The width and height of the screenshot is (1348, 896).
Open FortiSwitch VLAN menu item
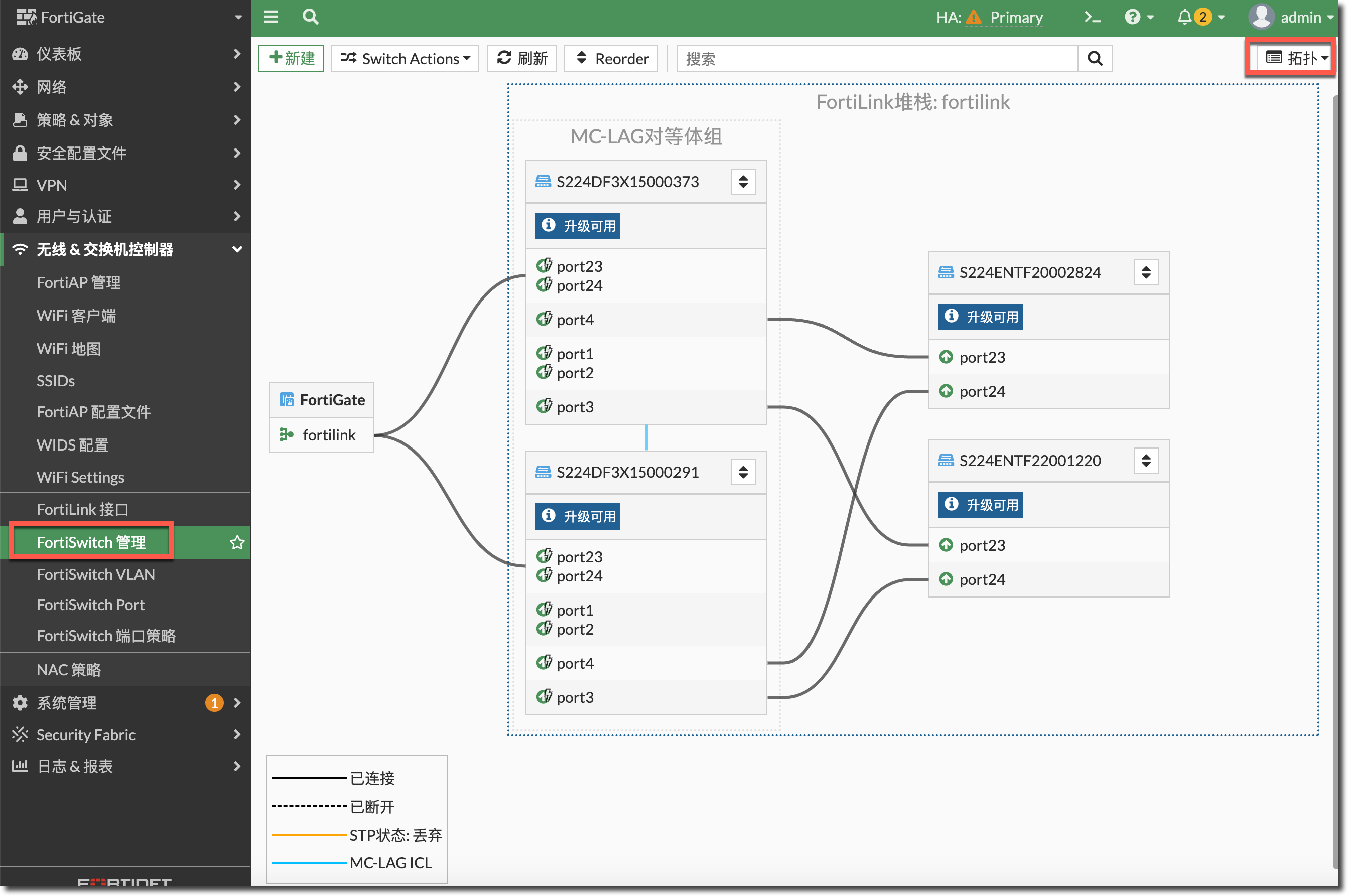[95, 574]
